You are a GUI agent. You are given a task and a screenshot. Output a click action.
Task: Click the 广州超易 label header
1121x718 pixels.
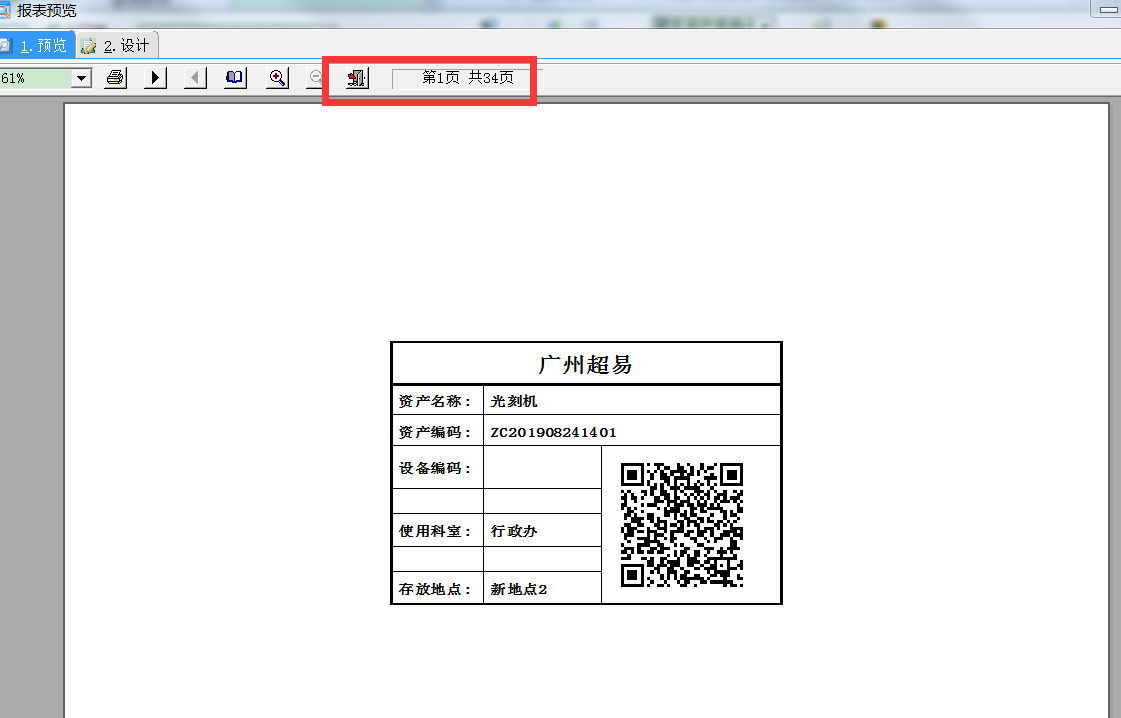(x=586, y=364)
